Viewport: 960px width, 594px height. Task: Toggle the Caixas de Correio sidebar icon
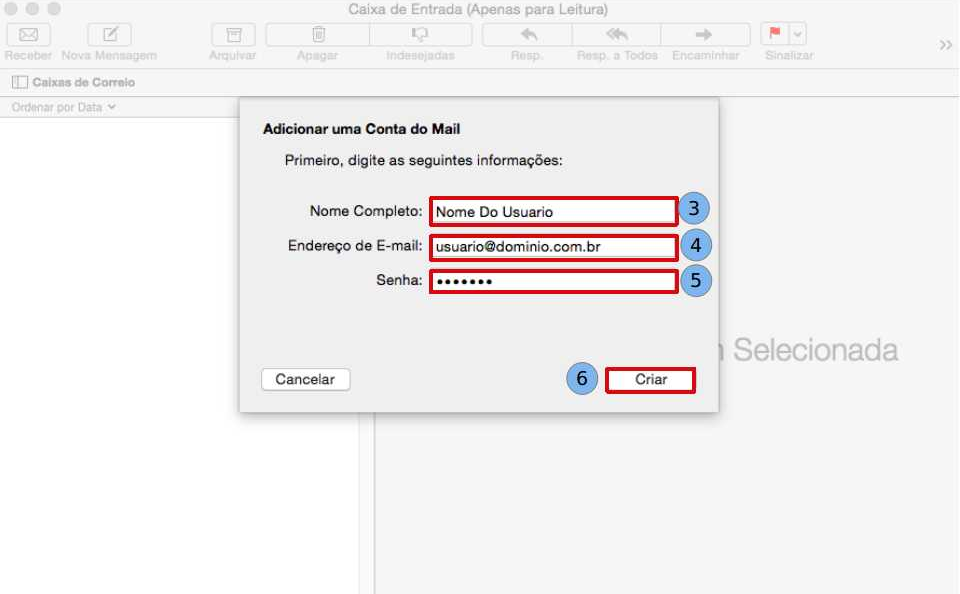click(20, 82)
